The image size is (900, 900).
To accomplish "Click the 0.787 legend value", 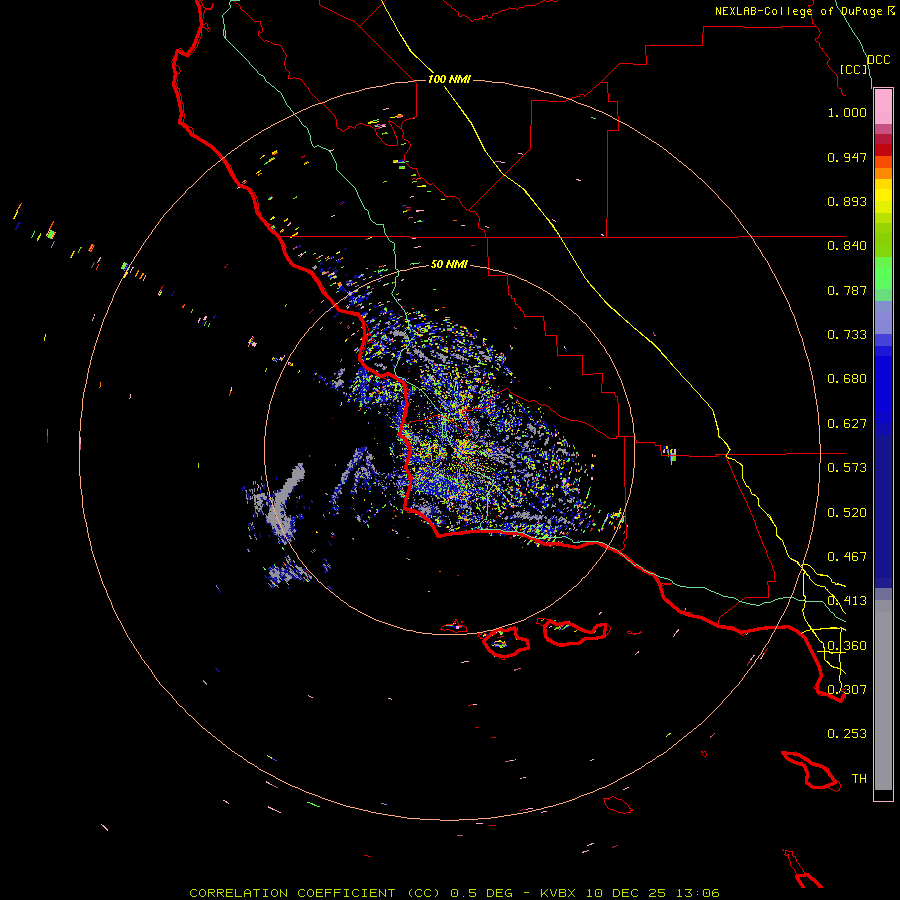I will (847, 290).
